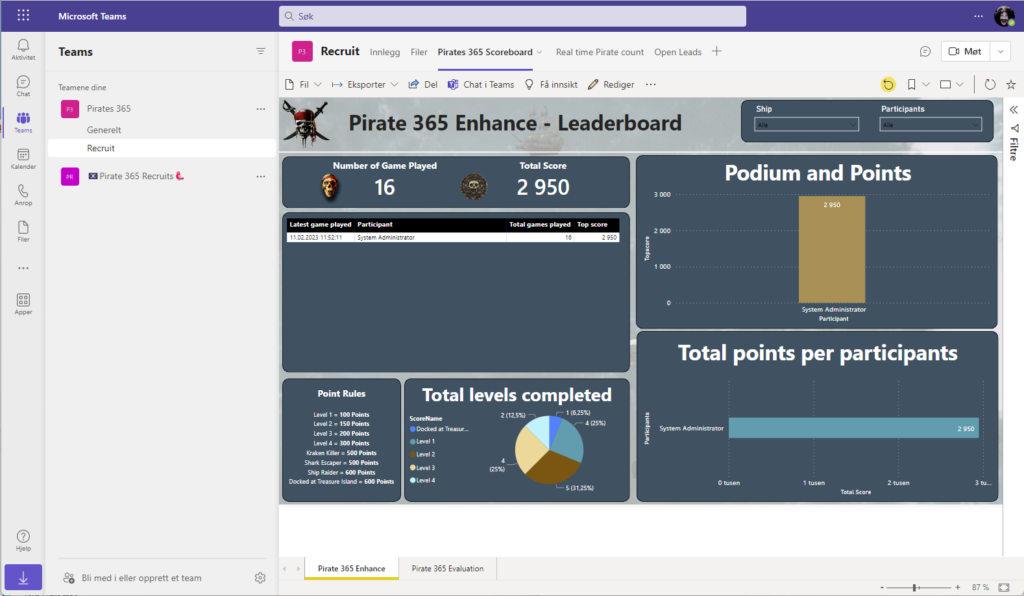This screenshot has width=1024, height=596.
Task: Click Del share button
Action: tap(423, 84)
